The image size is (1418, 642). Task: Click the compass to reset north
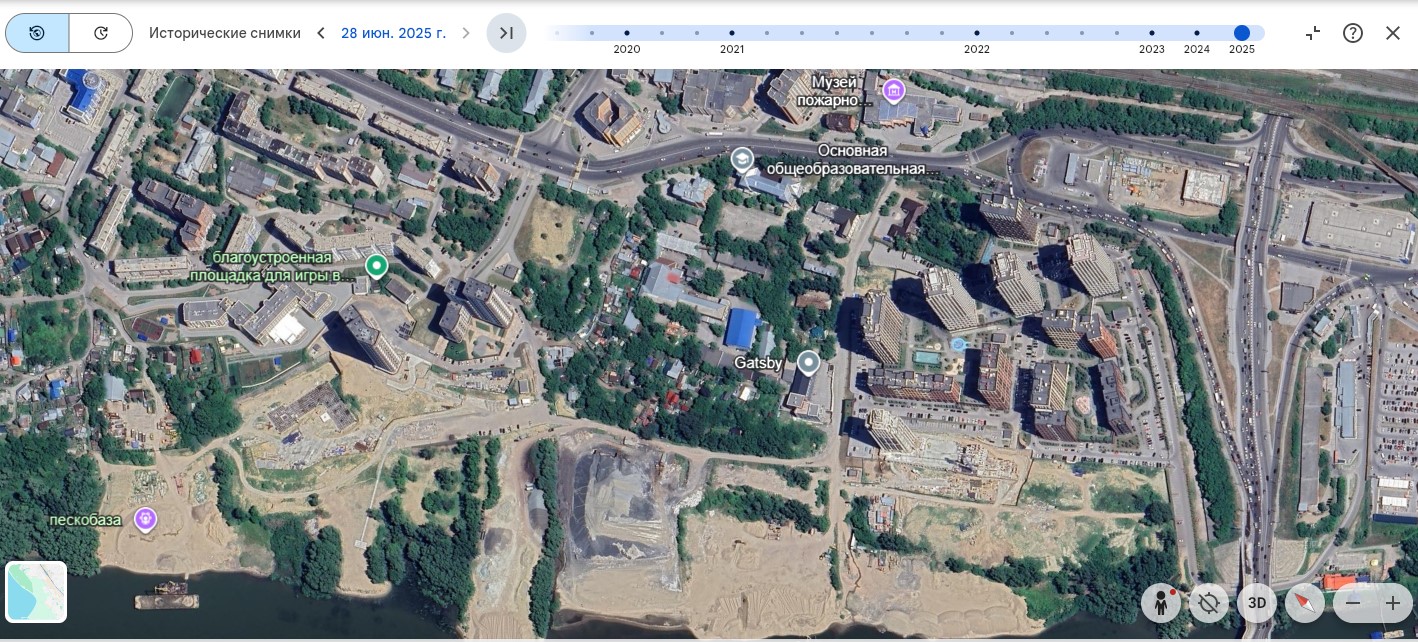pyautogui.click(x=1305, y=603)
